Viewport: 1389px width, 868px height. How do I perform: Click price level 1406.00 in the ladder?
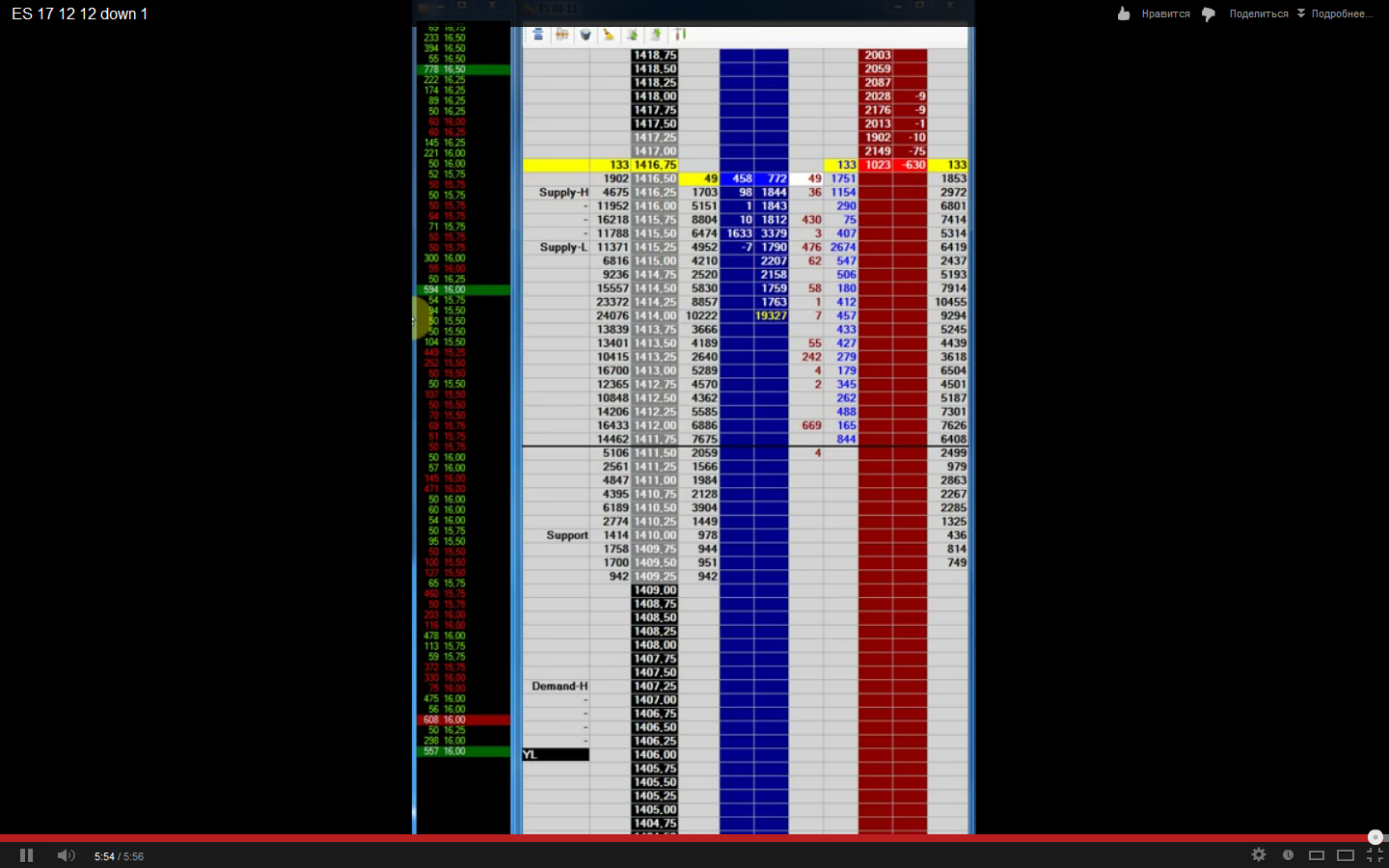tap(655, 754)
